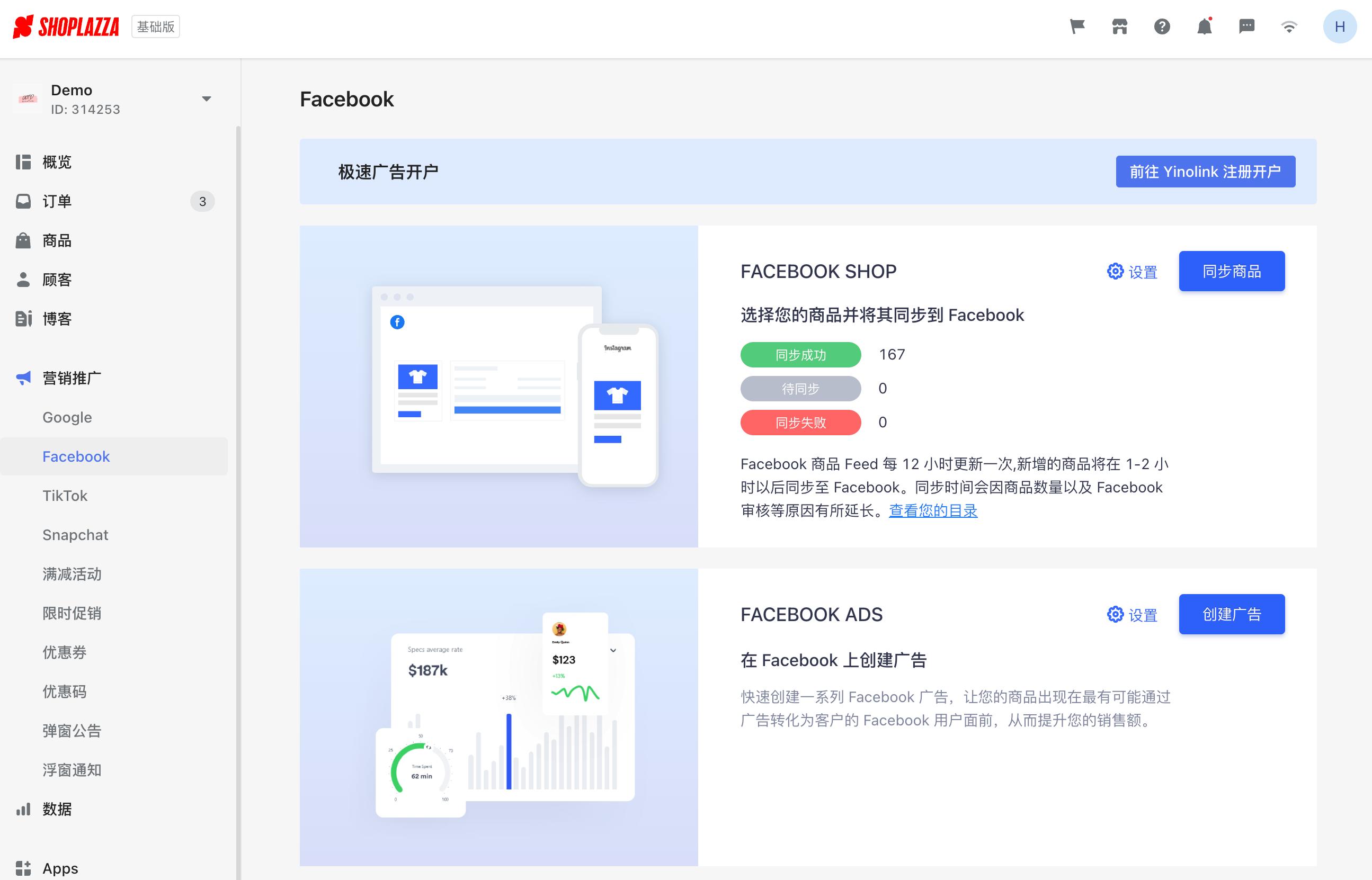Click the Shoplazza logo
Image resolution: width=1372 pixels, height=880 pixels.
(67, 26)
